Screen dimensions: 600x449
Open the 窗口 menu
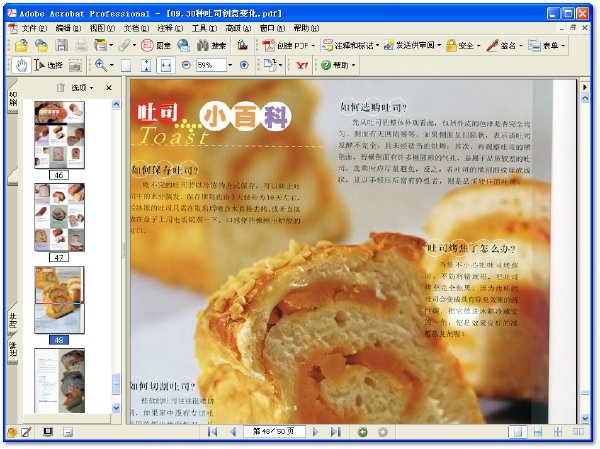coord(272,28)
